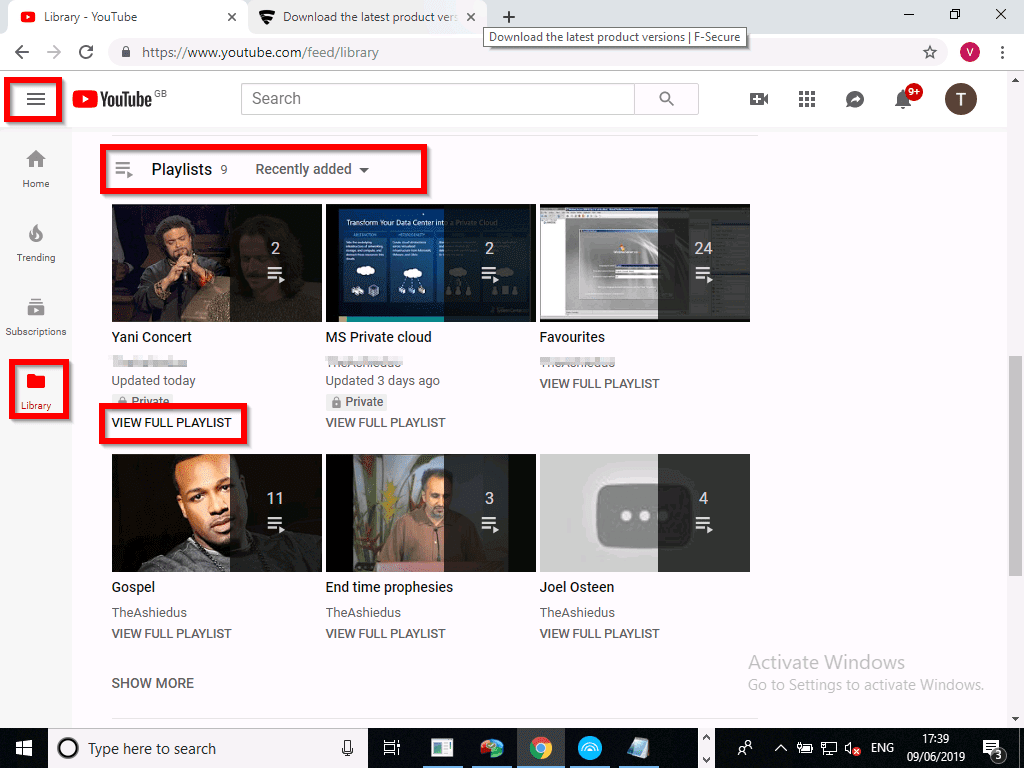Click the ENG language indicator
The image size is (1024, 768).
pyautogui.click(x=882, y=748)
